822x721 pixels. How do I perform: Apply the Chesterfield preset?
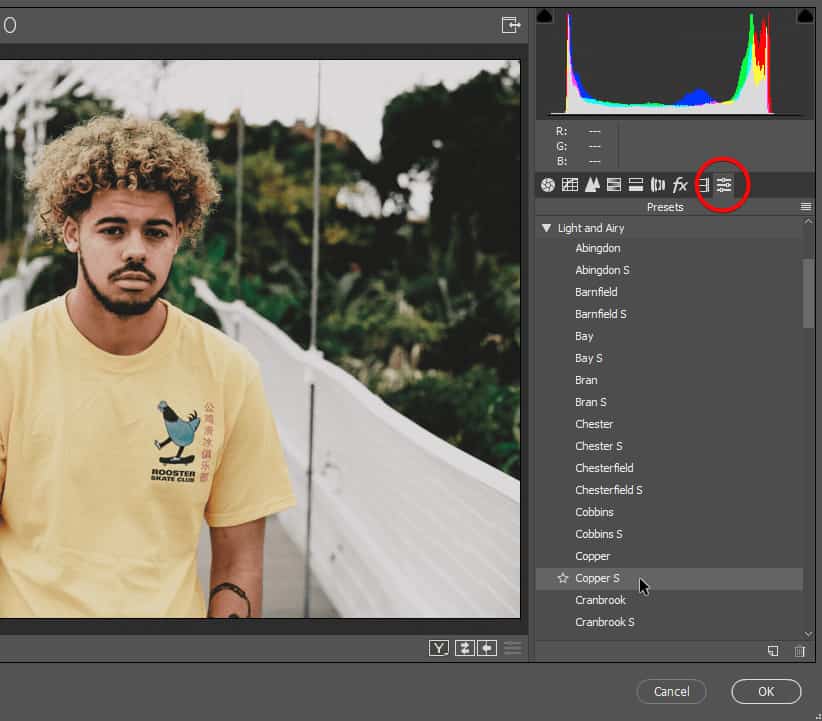[x=604, y=468]
